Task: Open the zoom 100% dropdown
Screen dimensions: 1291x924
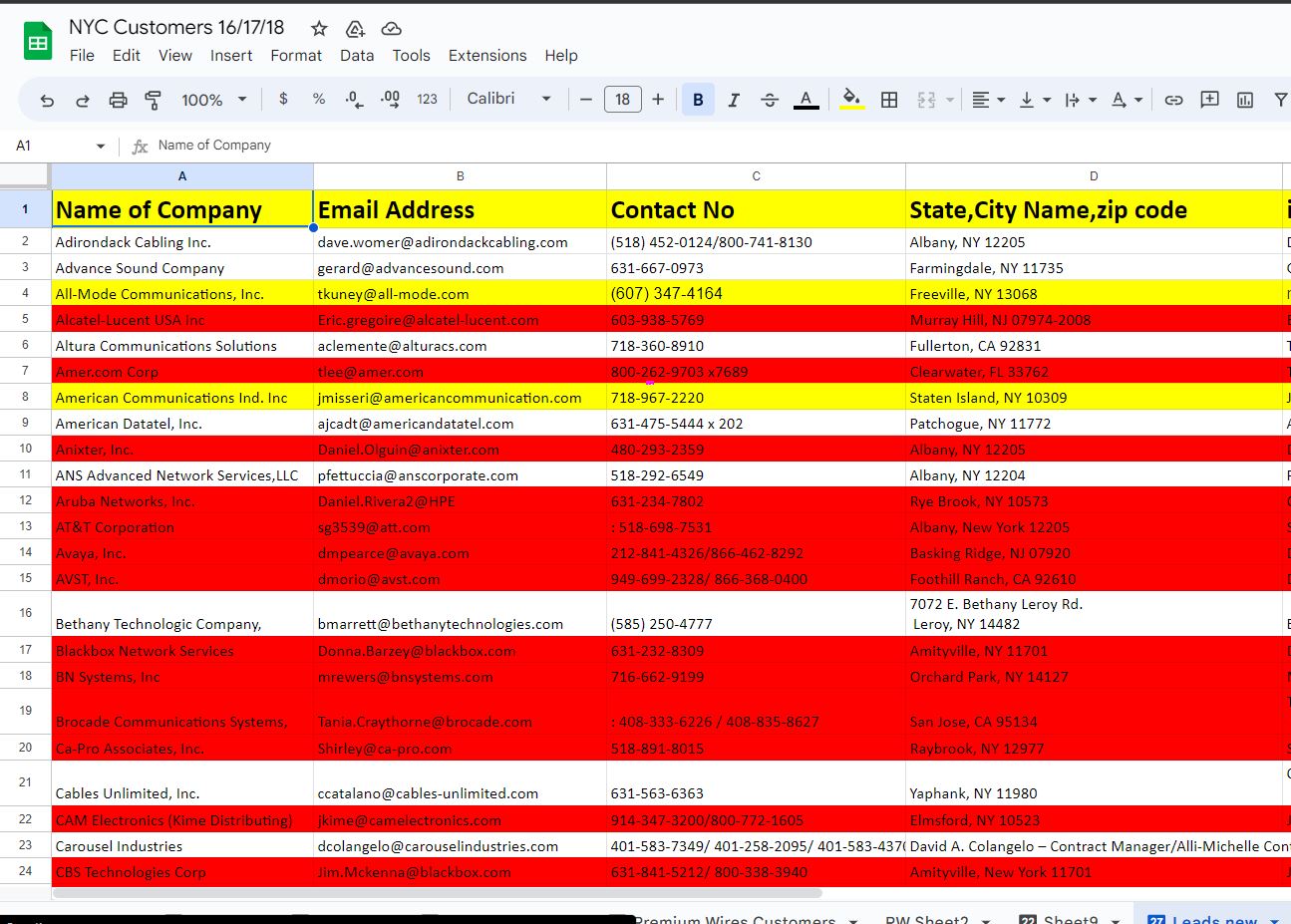Action: point(213,100)
